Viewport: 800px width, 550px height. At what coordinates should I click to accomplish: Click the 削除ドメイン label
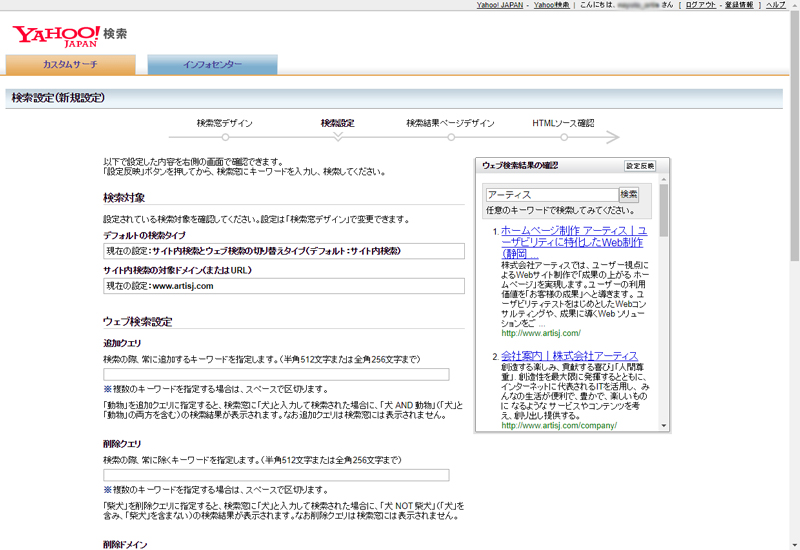point(125,545)
